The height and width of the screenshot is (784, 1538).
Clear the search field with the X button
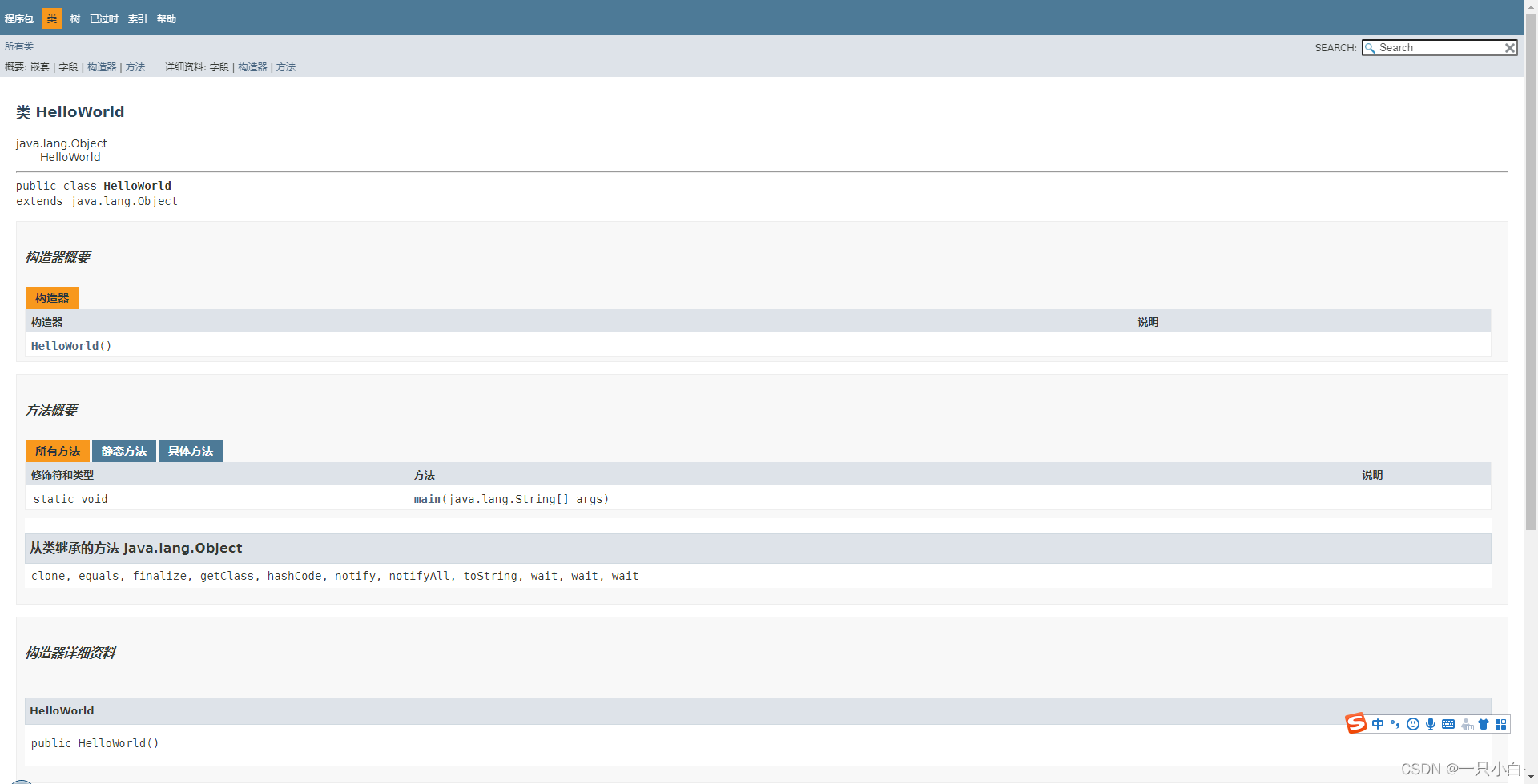pyautogui.click(x=1510, y=48)
